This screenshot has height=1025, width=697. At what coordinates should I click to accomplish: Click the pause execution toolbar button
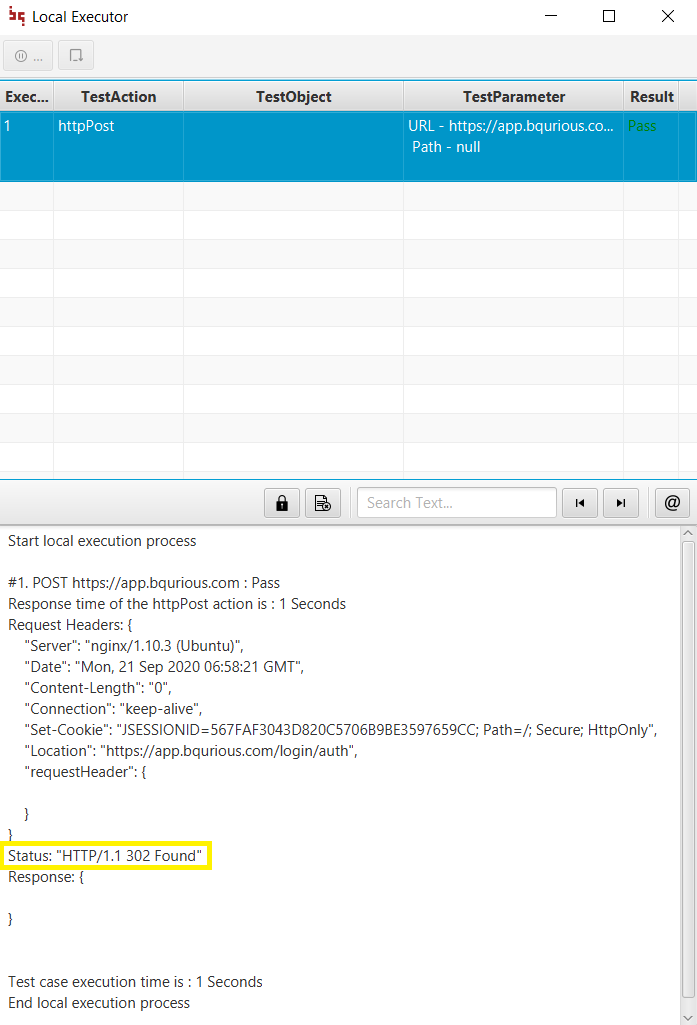[28, 56]
